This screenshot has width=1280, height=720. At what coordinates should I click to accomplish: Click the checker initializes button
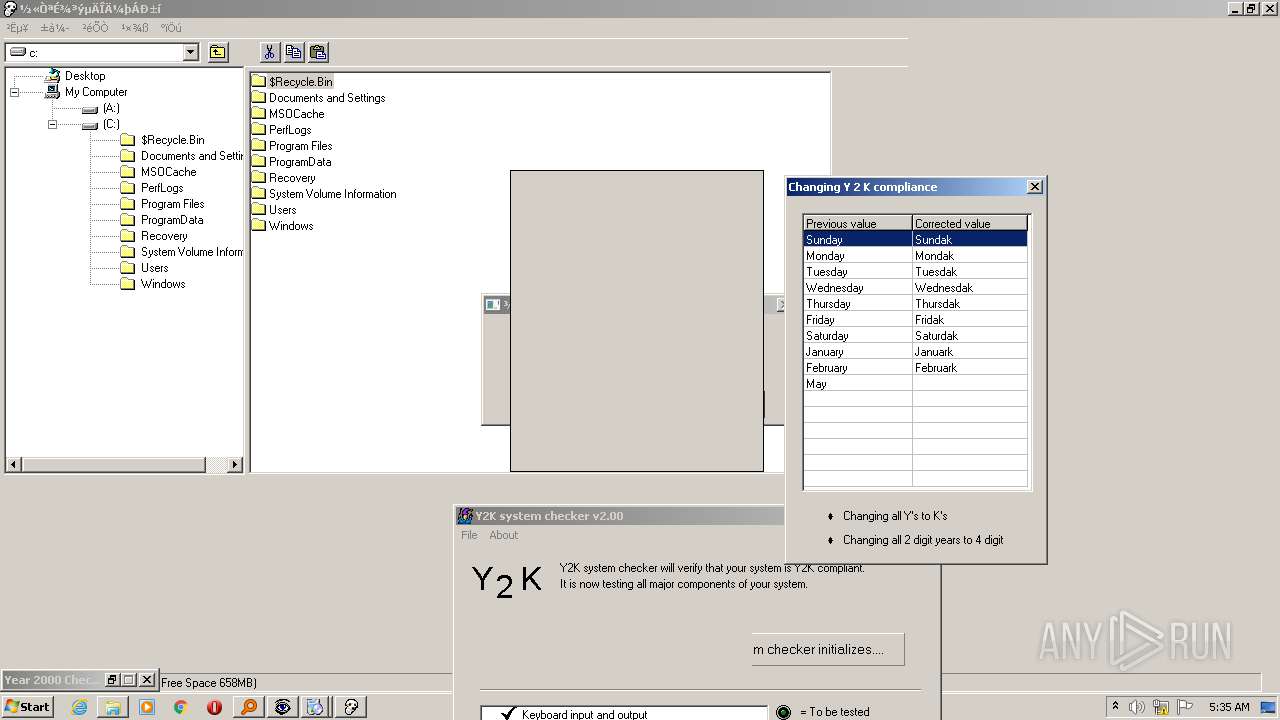(x=828, y=649)
